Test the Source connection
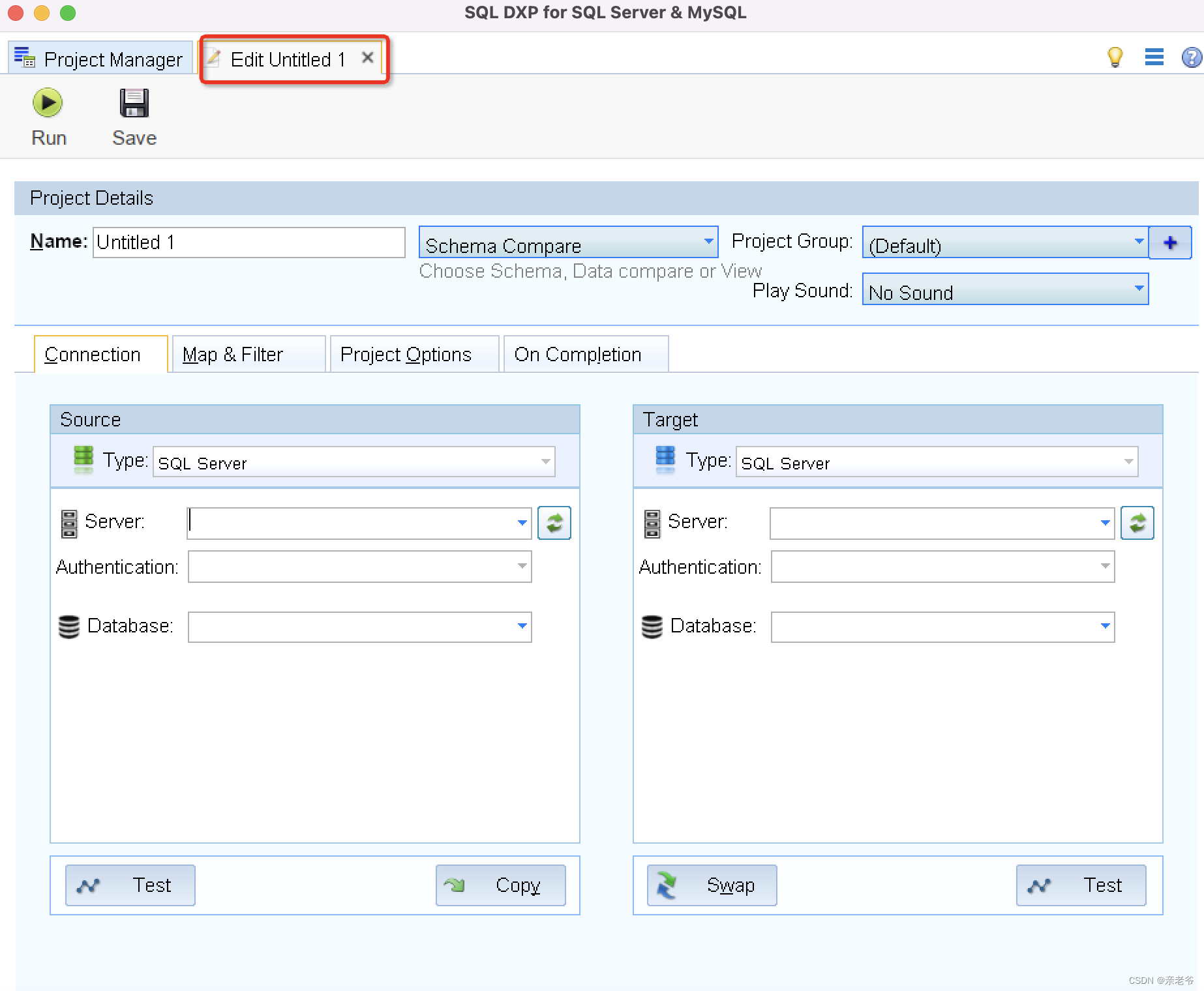This screenshot has height=991, width=1204. [x=130, y=885]
